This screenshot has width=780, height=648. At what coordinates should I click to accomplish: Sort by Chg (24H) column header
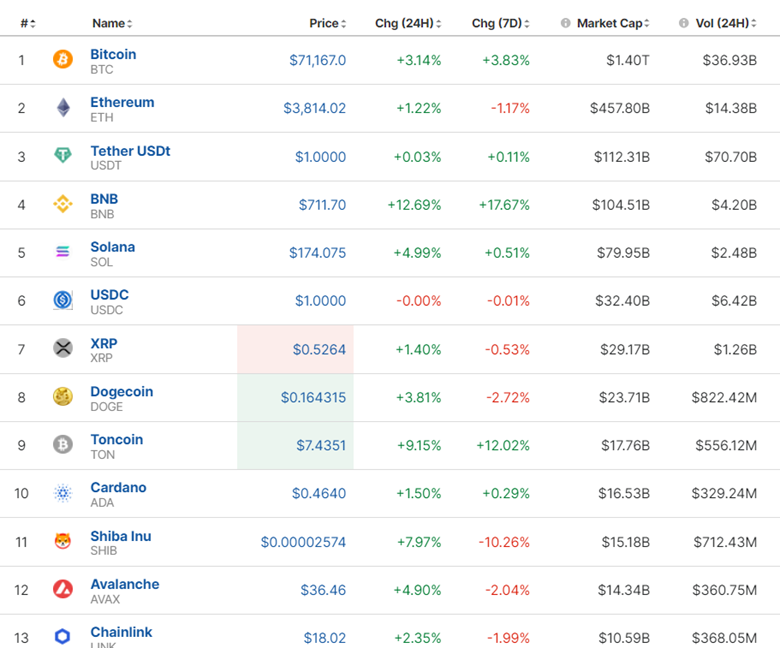click(406, 23)
